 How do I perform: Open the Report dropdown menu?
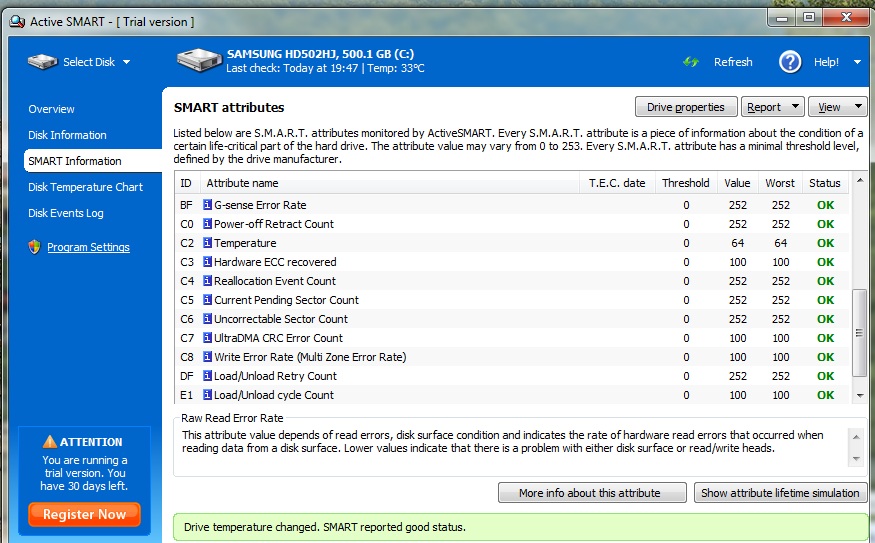click(772, 107)
